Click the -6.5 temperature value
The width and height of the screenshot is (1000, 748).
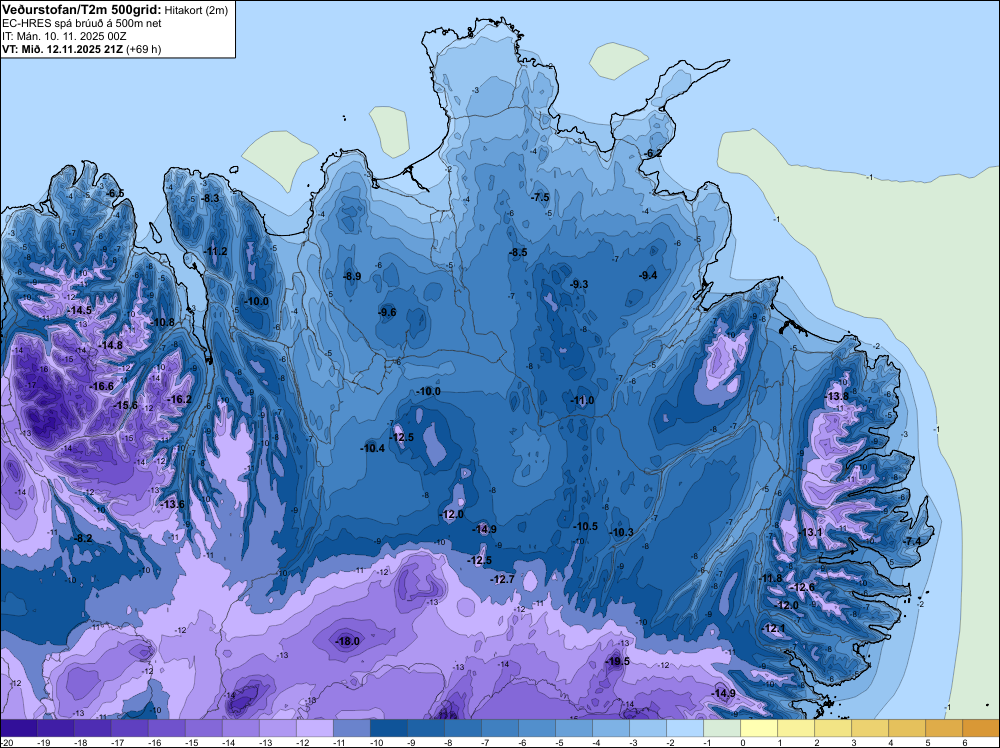(115, 193)
